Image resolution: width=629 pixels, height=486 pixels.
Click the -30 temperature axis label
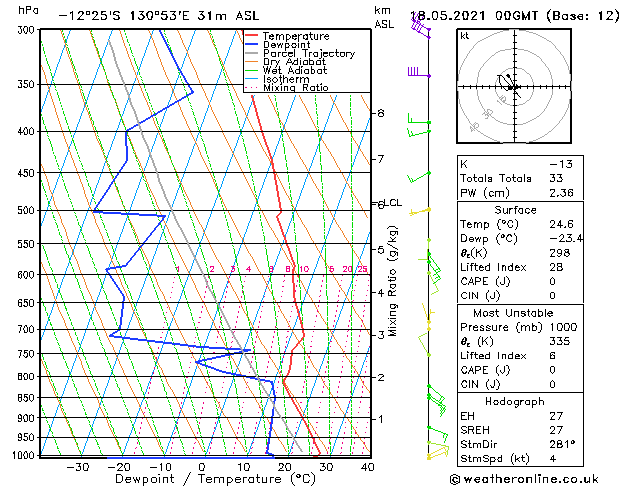[77, 467]
